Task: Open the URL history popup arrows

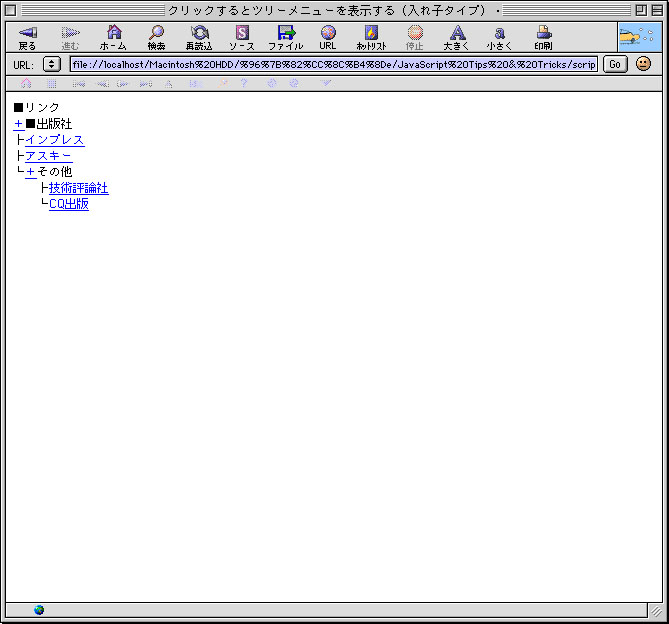Action: [x=52, y=64]
